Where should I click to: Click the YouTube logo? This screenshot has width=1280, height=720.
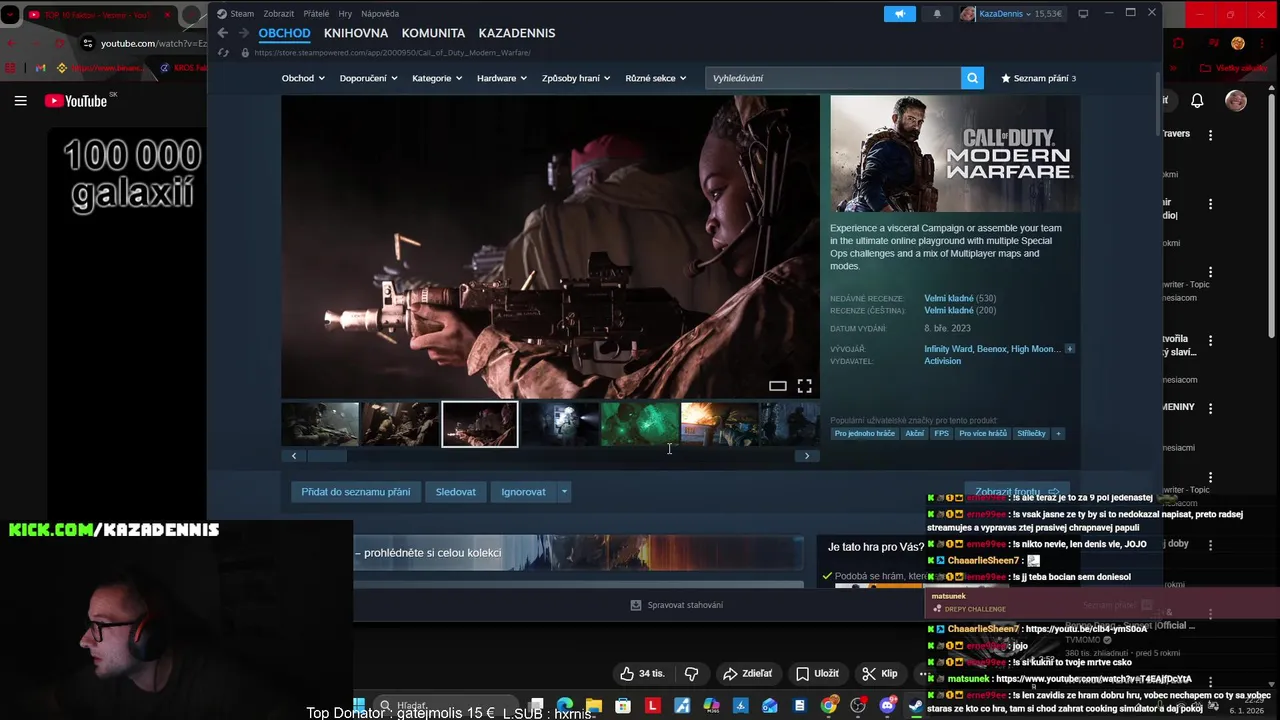[x=76, y=101]
